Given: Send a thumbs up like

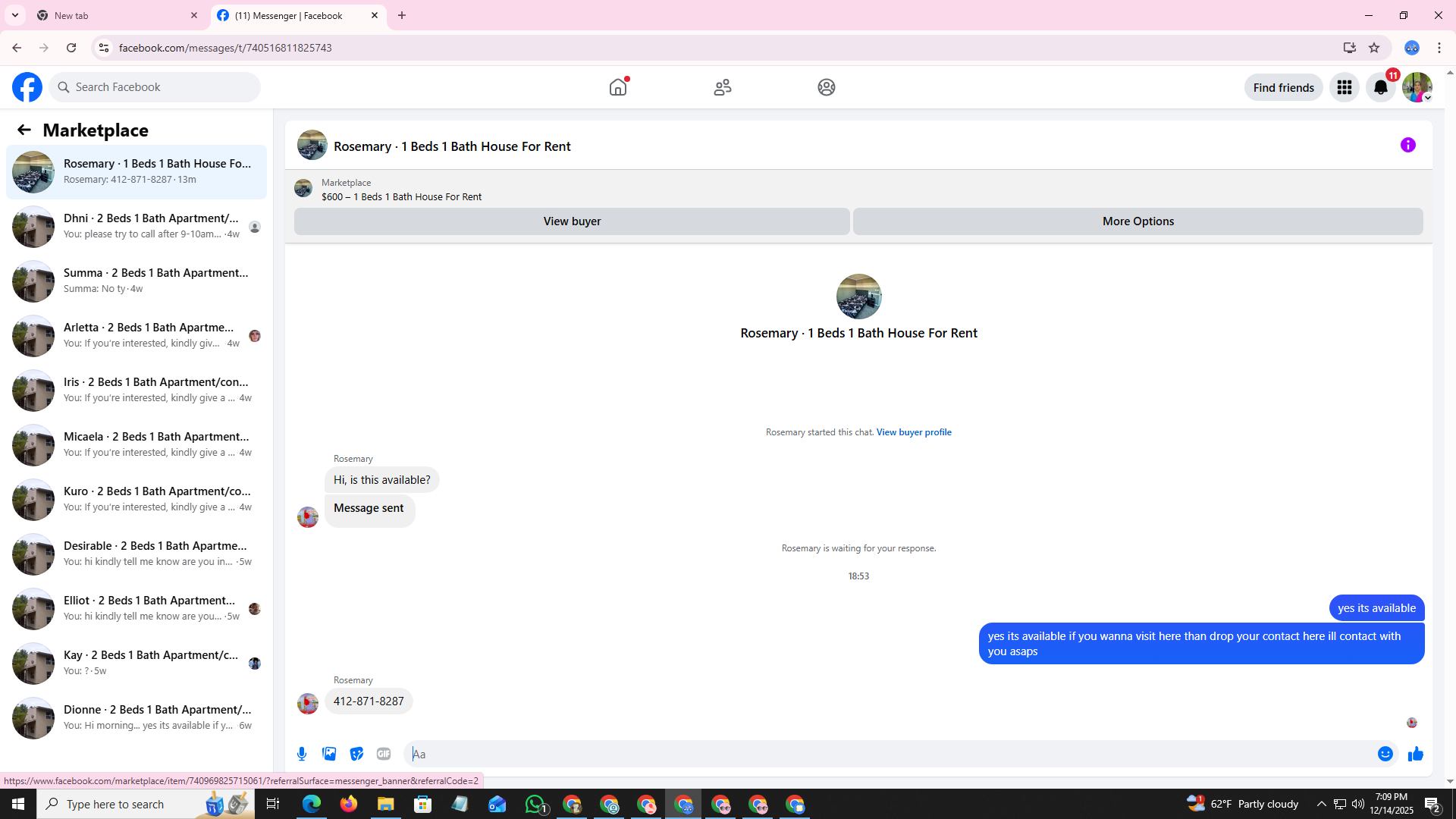Looking at the screenshot, I should pyautogui.click(x=1415, y=754).
